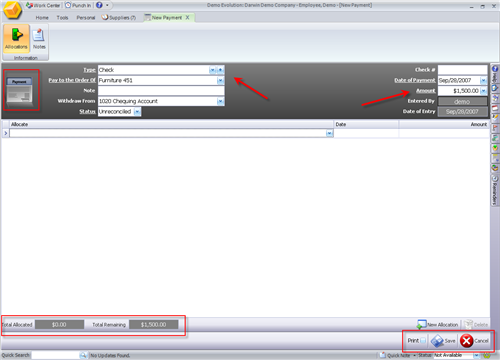Toggle the Print checkbox
This screenshot has width=500, height=360.
point(423,341)
